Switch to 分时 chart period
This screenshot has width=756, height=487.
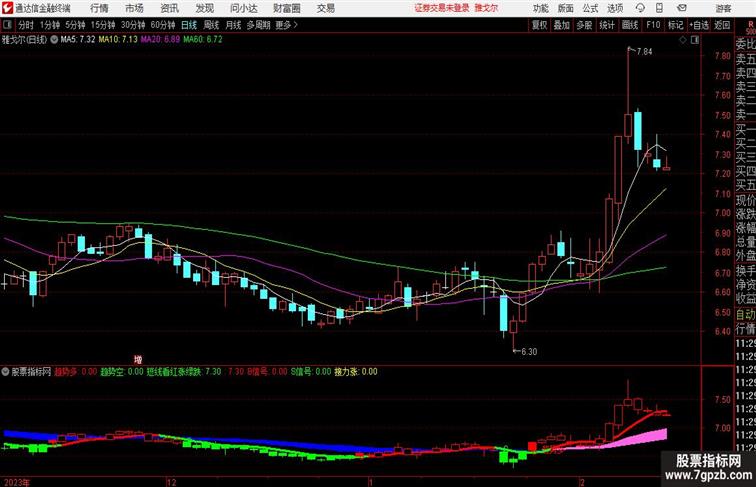tap(26, 25)
